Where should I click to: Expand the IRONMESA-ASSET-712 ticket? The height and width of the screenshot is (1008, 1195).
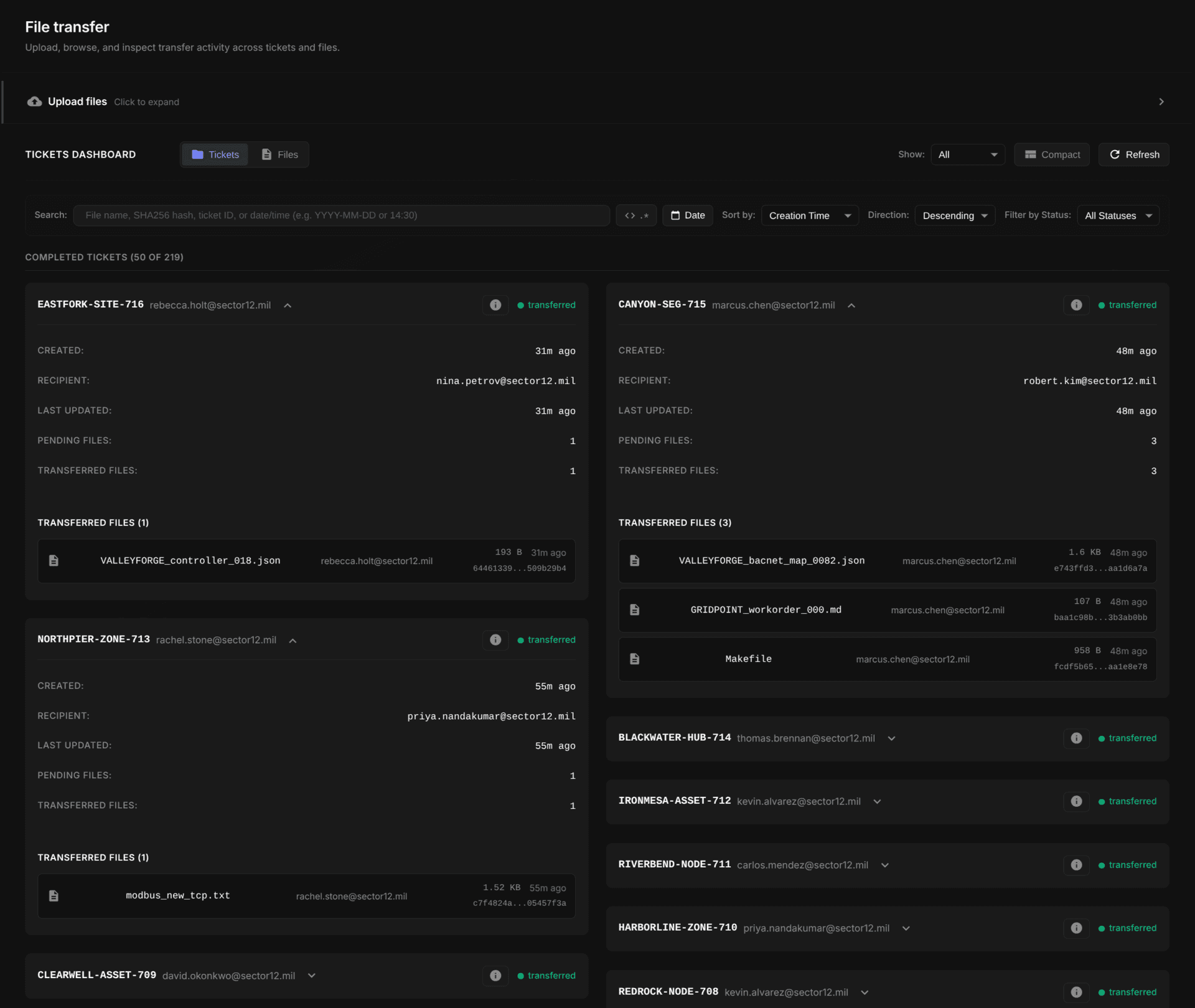877,801
